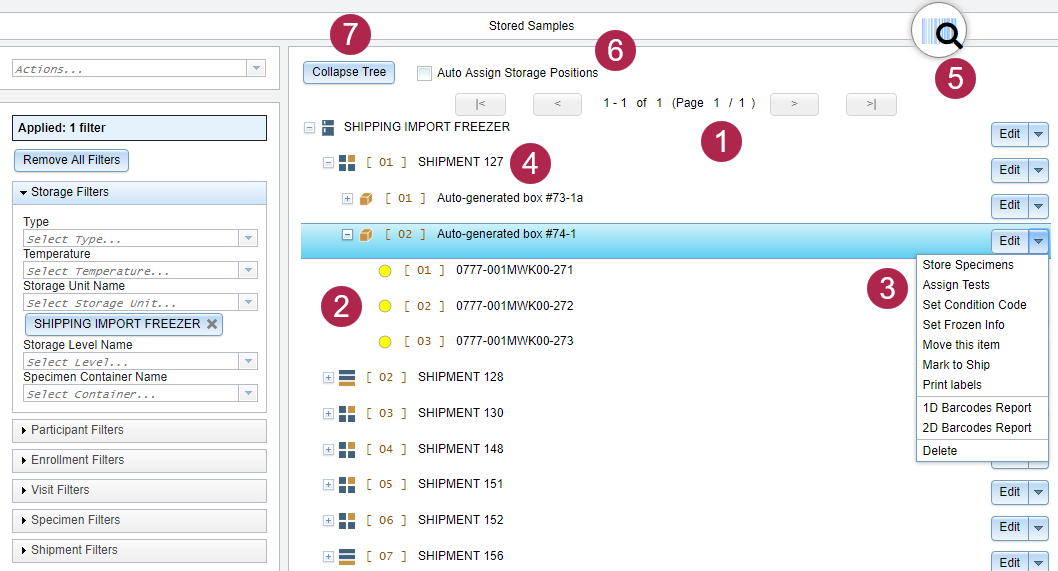Click the SHIPMENT 156 rack icon
This screenshot has height=571, width=1058.
pyautogui.click(x=347, y=556)
